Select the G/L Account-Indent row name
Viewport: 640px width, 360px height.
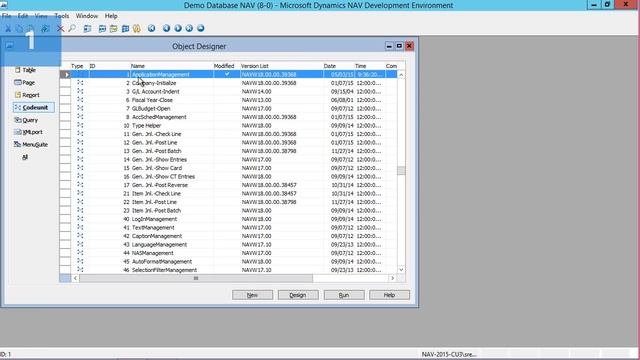(x=156, y=91)
